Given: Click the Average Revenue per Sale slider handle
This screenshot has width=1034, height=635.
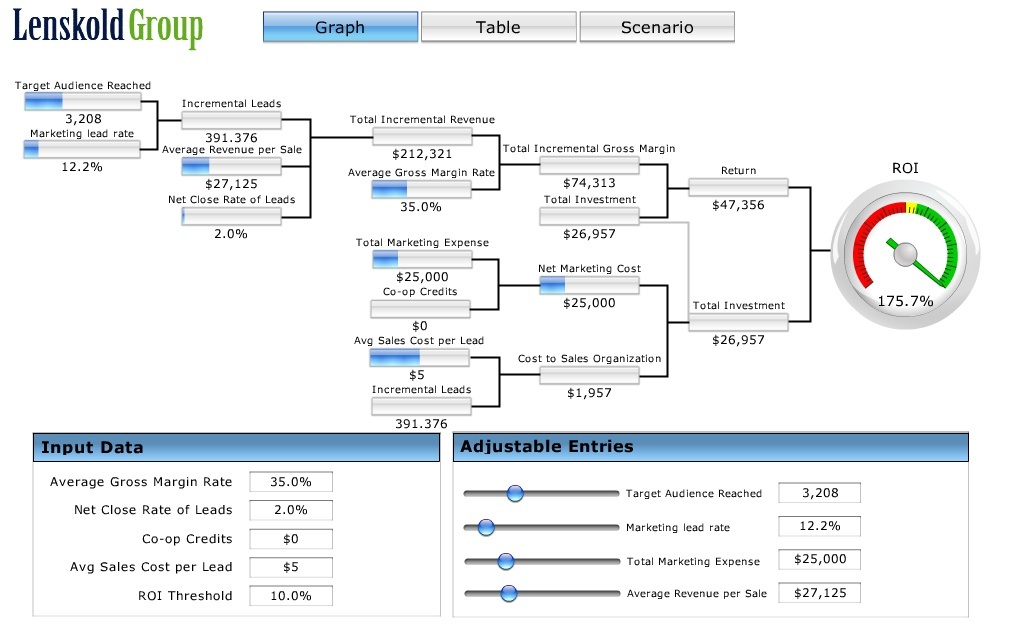Looking at the screenshot, I should 508,594.
